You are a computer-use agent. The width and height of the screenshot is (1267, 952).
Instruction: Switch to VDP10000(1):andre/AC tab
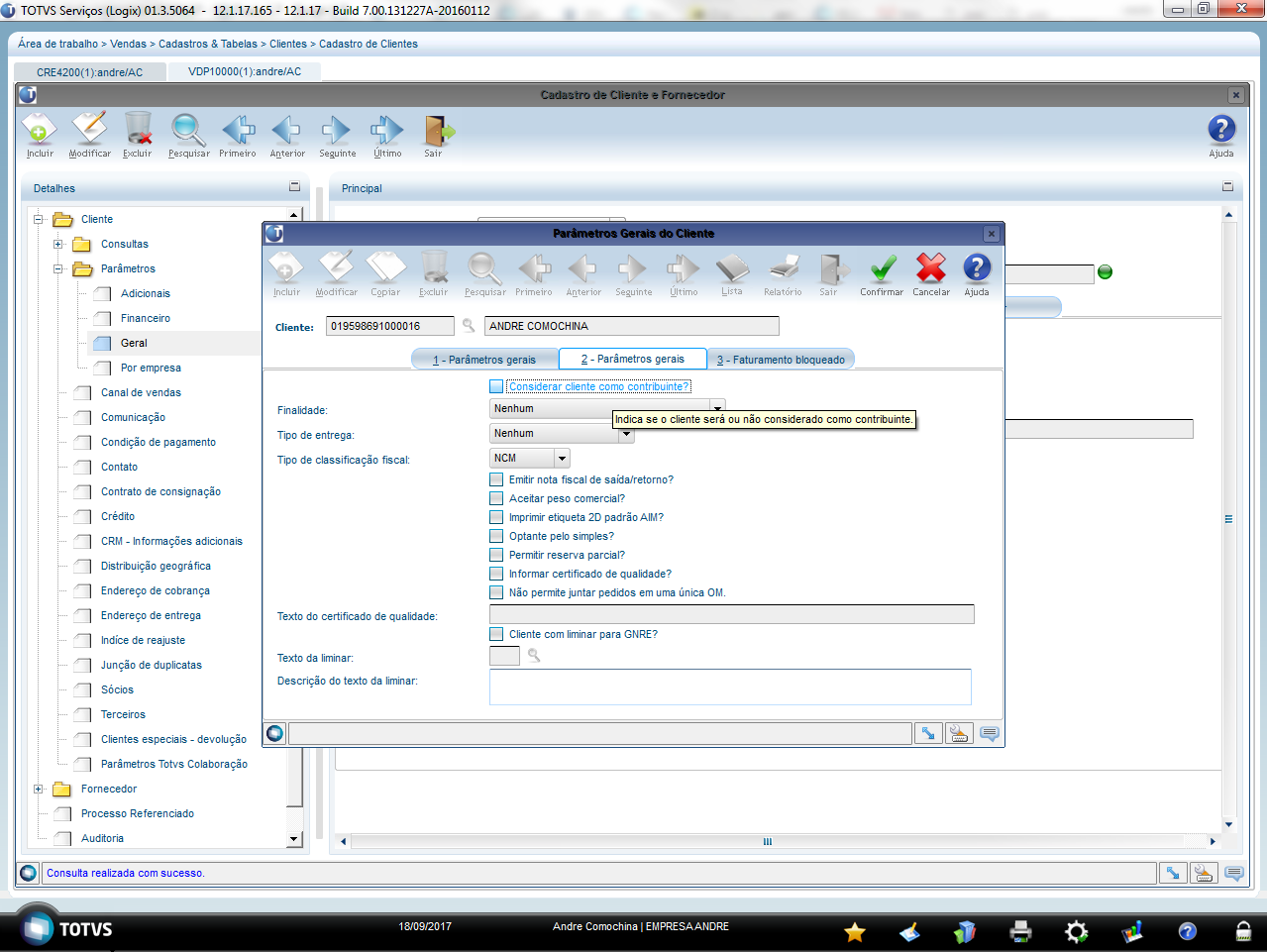245,71
